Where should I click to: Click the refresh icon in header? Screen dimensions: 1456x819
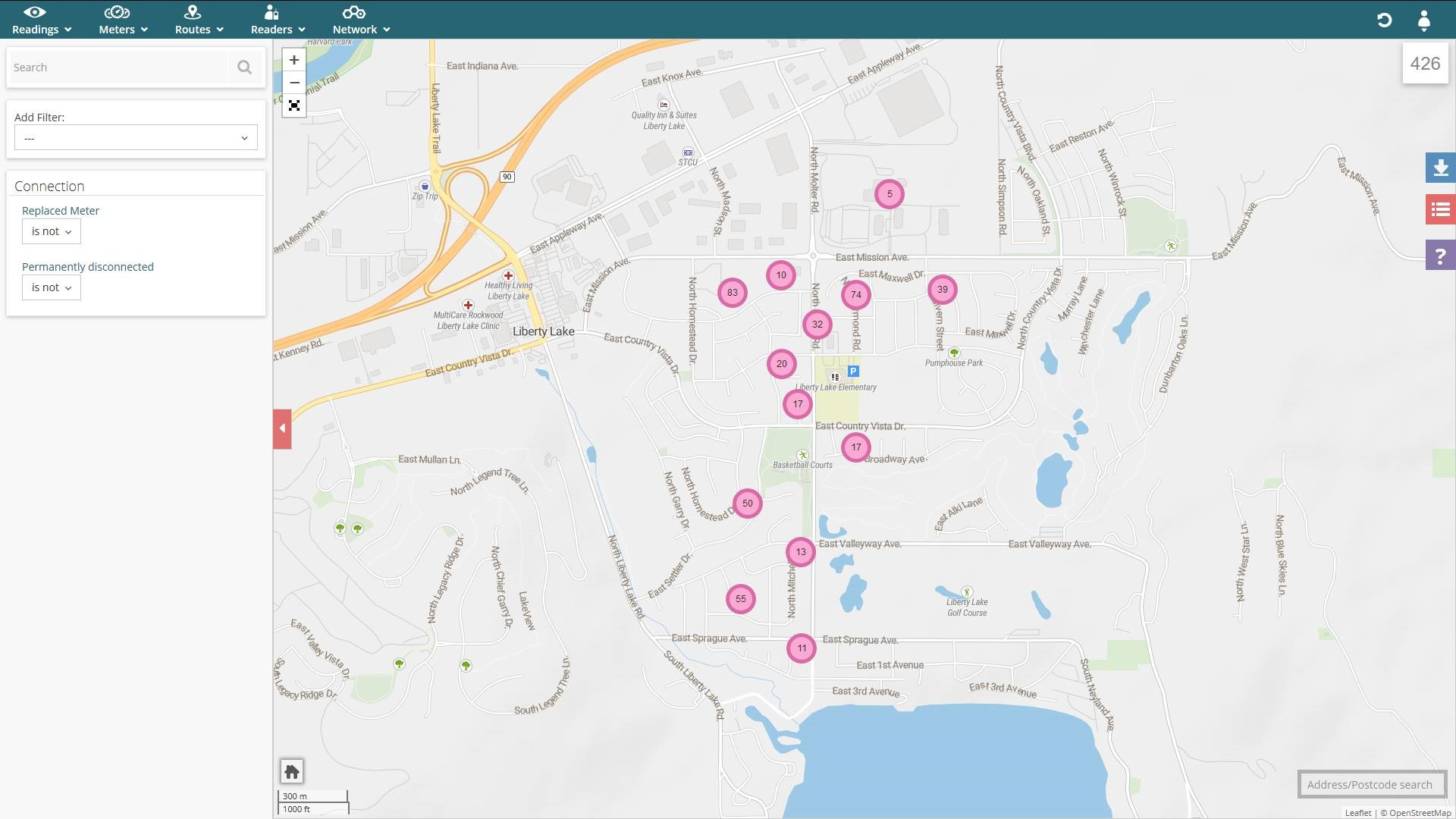pyautogui.click(x=1384, y=20)
